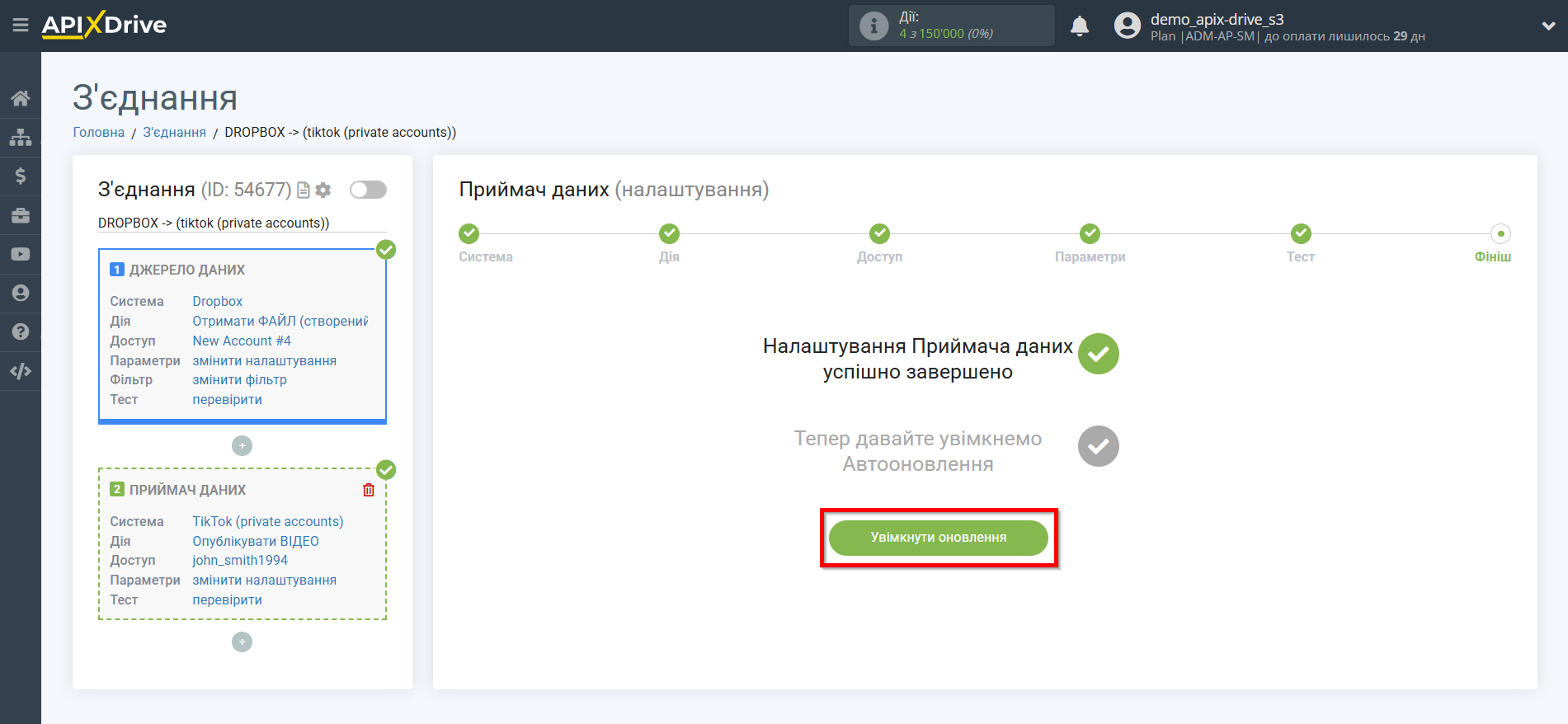Open the user profile icon in sidebar
Screen dimensions: 1568x724
(x=21, y=293)
